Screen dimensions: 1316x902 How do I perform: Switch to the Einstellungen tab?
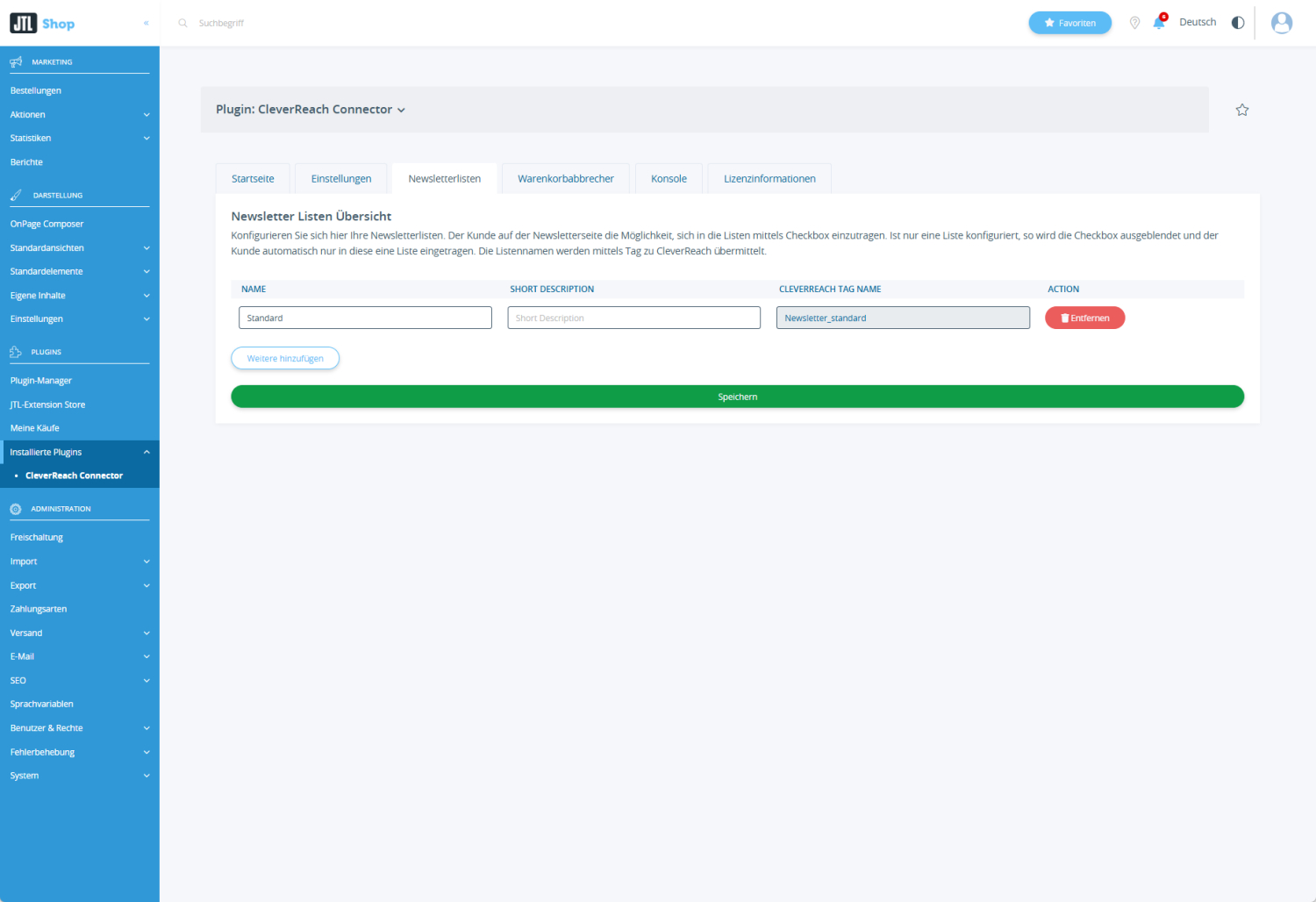pos(340,179)
